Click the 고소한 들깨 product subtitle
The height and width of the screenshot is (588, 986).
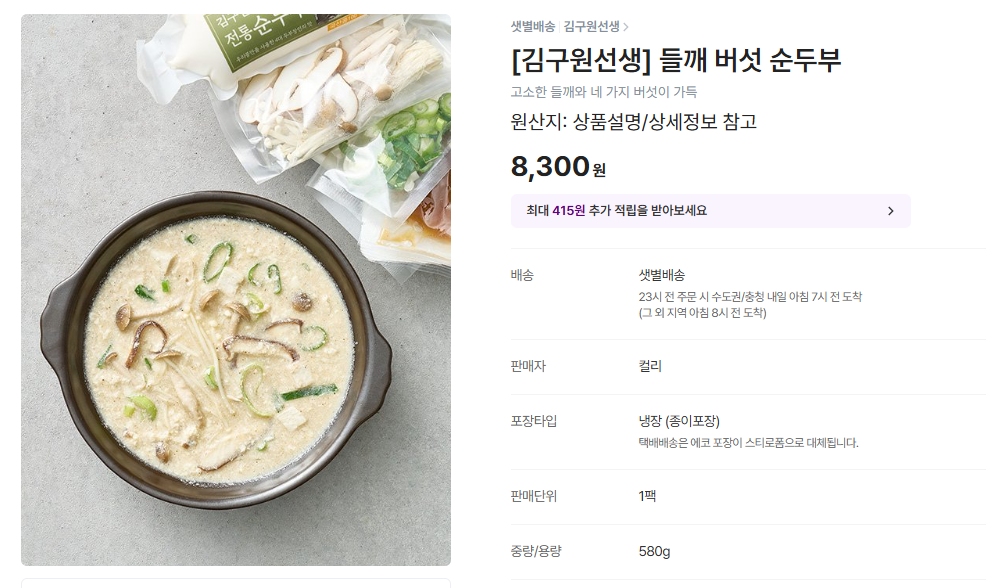coord(603,92)
